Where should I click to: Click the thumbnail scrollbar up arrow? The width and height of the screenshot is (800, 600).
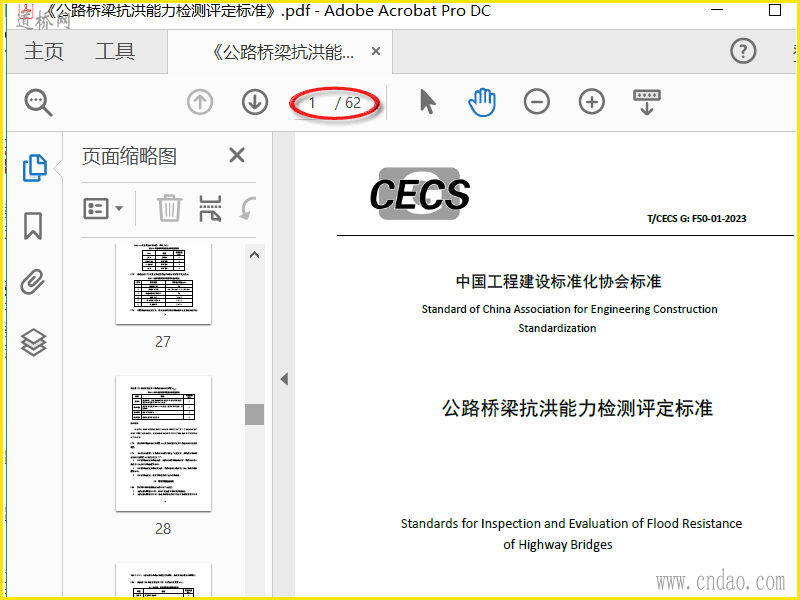254,255
